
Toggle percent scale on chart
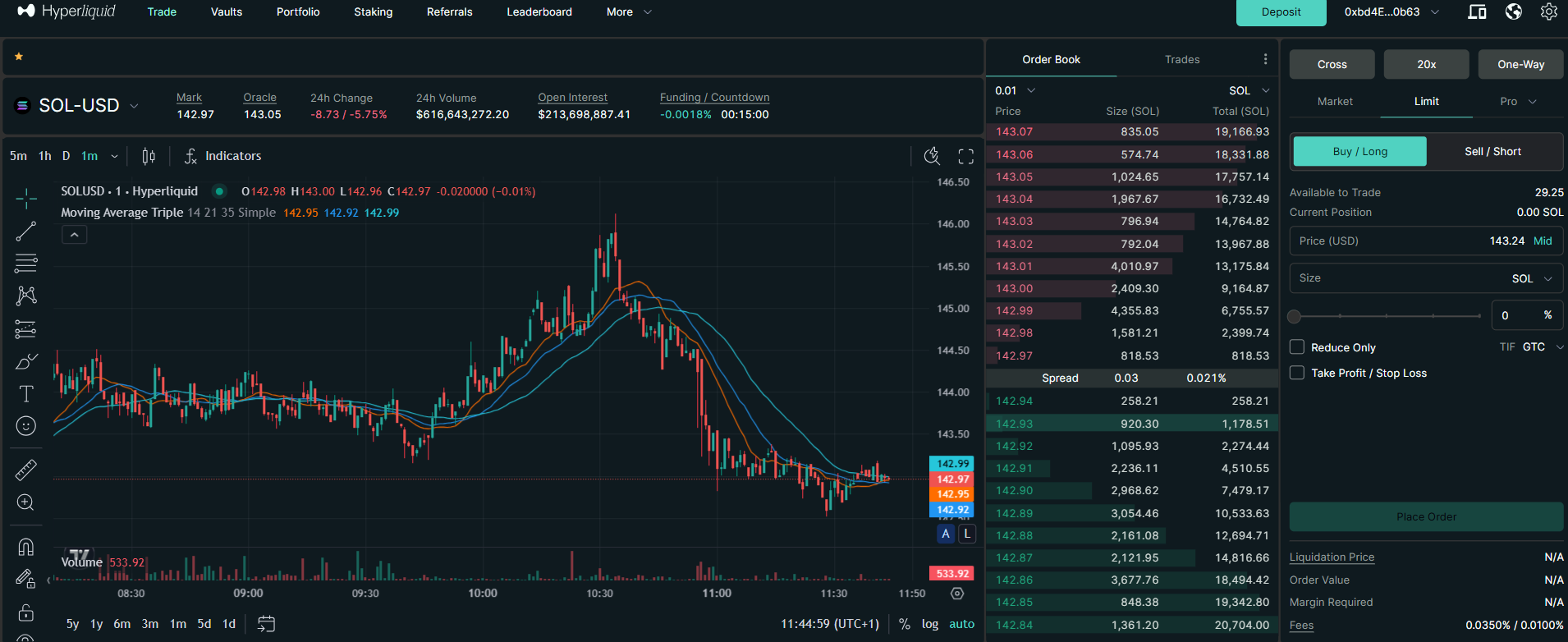pyautogui.click(x=904, y=624)
